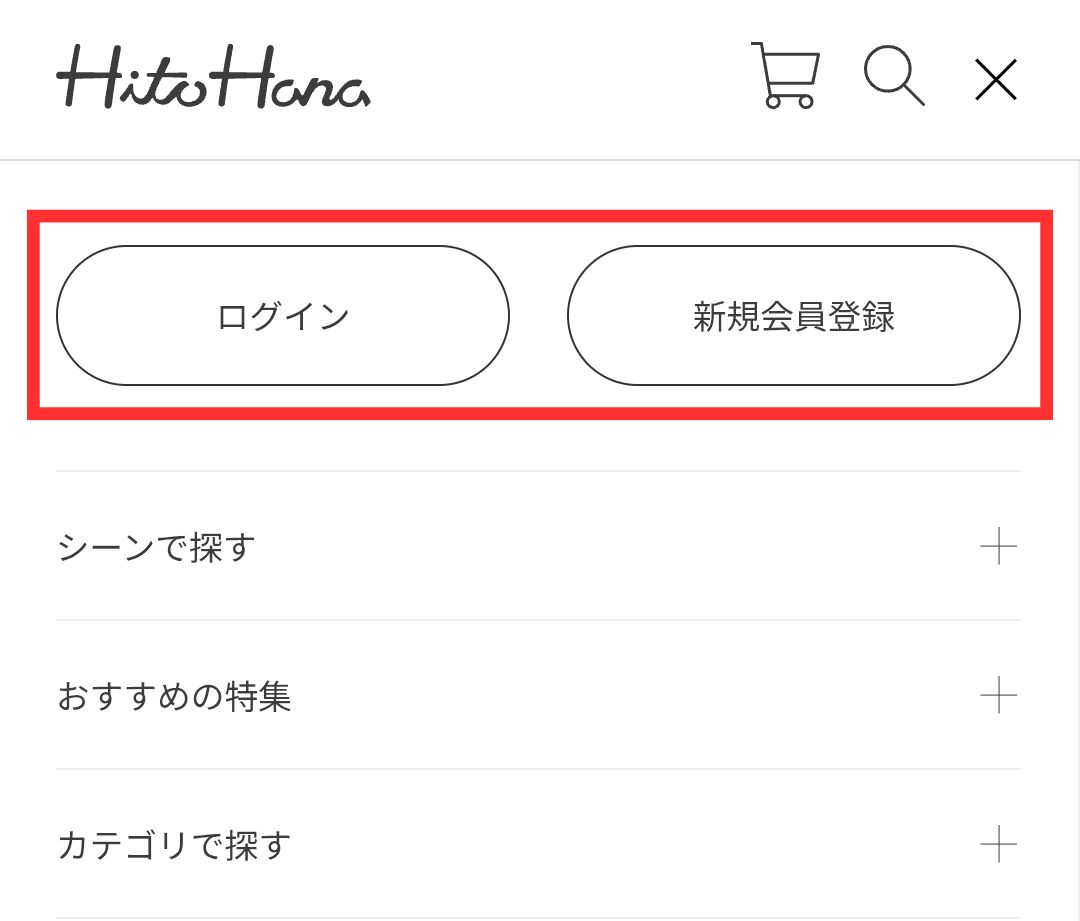The width and height of the screenshot is (1080, 921).
Task: Click the magnifying glass search icon
Action: coord(895,77)
